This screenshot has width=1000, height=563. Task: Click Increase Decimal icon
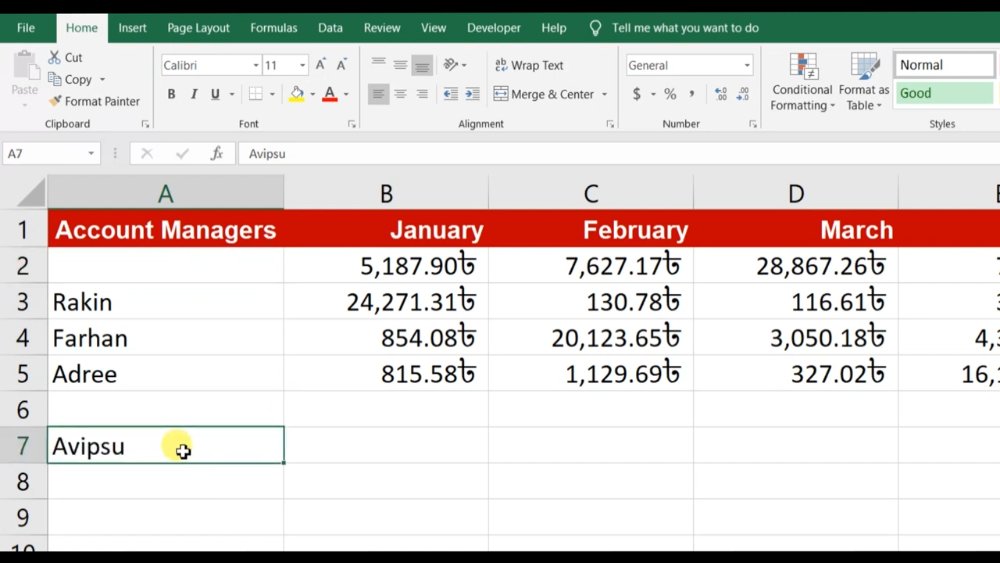coord(721,94)
